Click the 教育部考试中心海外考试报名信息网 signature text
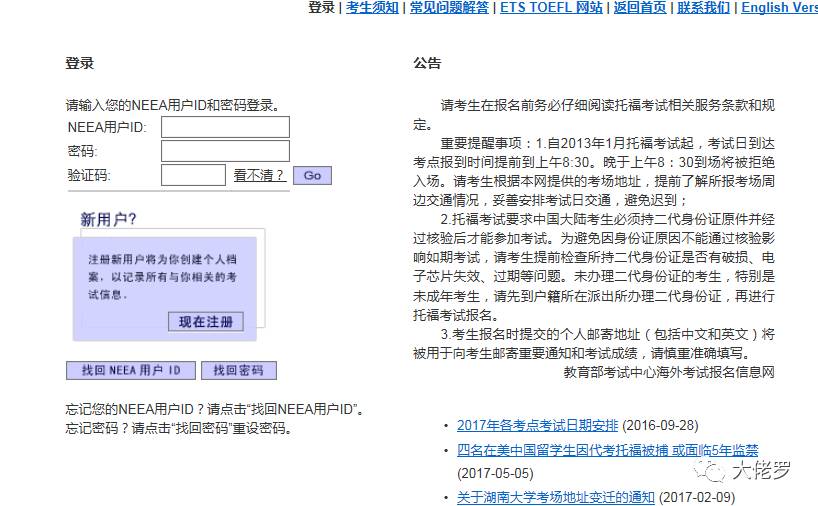This screenshot has width=818, height=506. [669, 372]
